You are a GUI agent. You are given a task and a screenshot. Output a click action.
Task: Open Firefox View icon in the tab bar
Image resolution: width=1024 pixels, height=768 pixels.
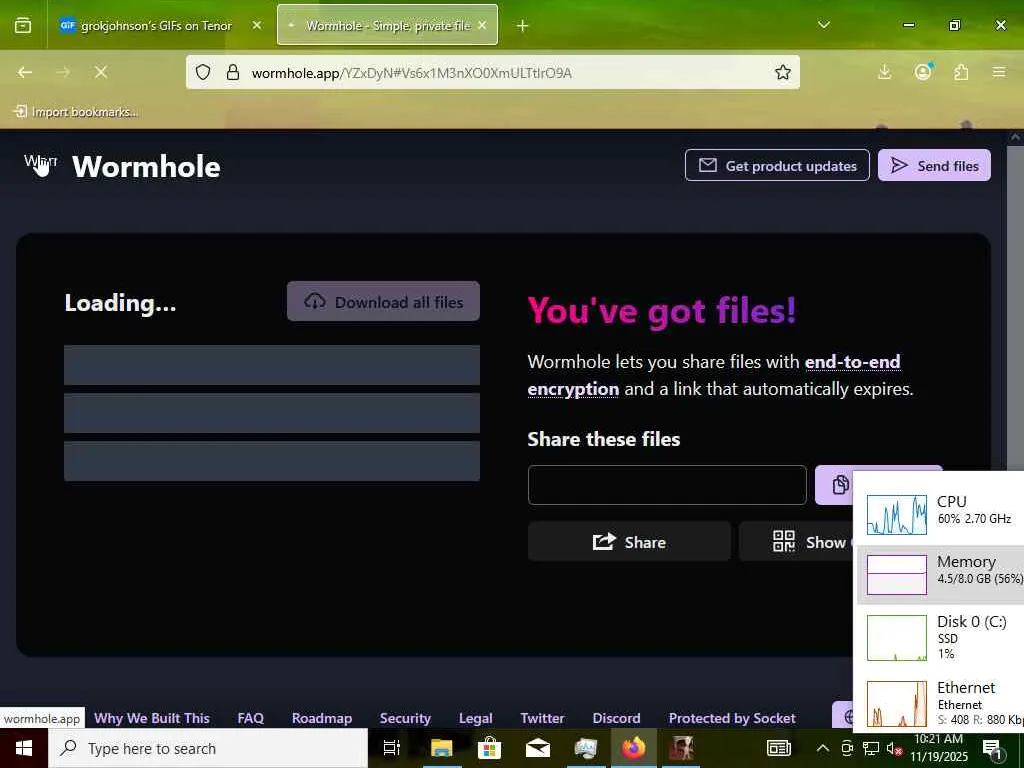click(23, 25)
